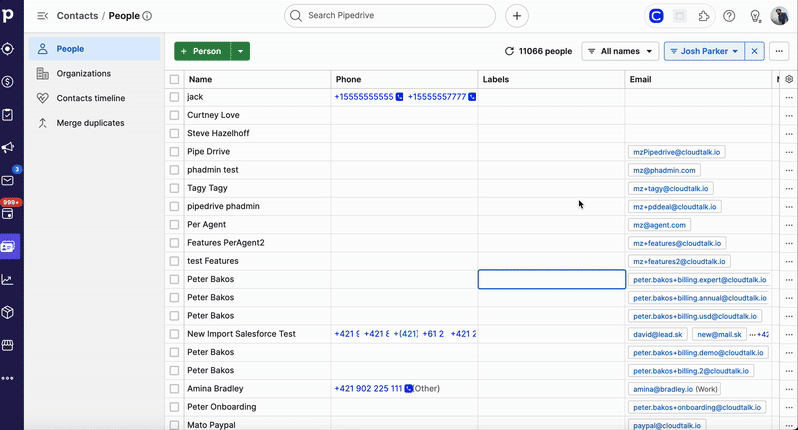This screenshot has width=798, height=430.
Task: Open the help question mark icon
Action: [729, 16]
